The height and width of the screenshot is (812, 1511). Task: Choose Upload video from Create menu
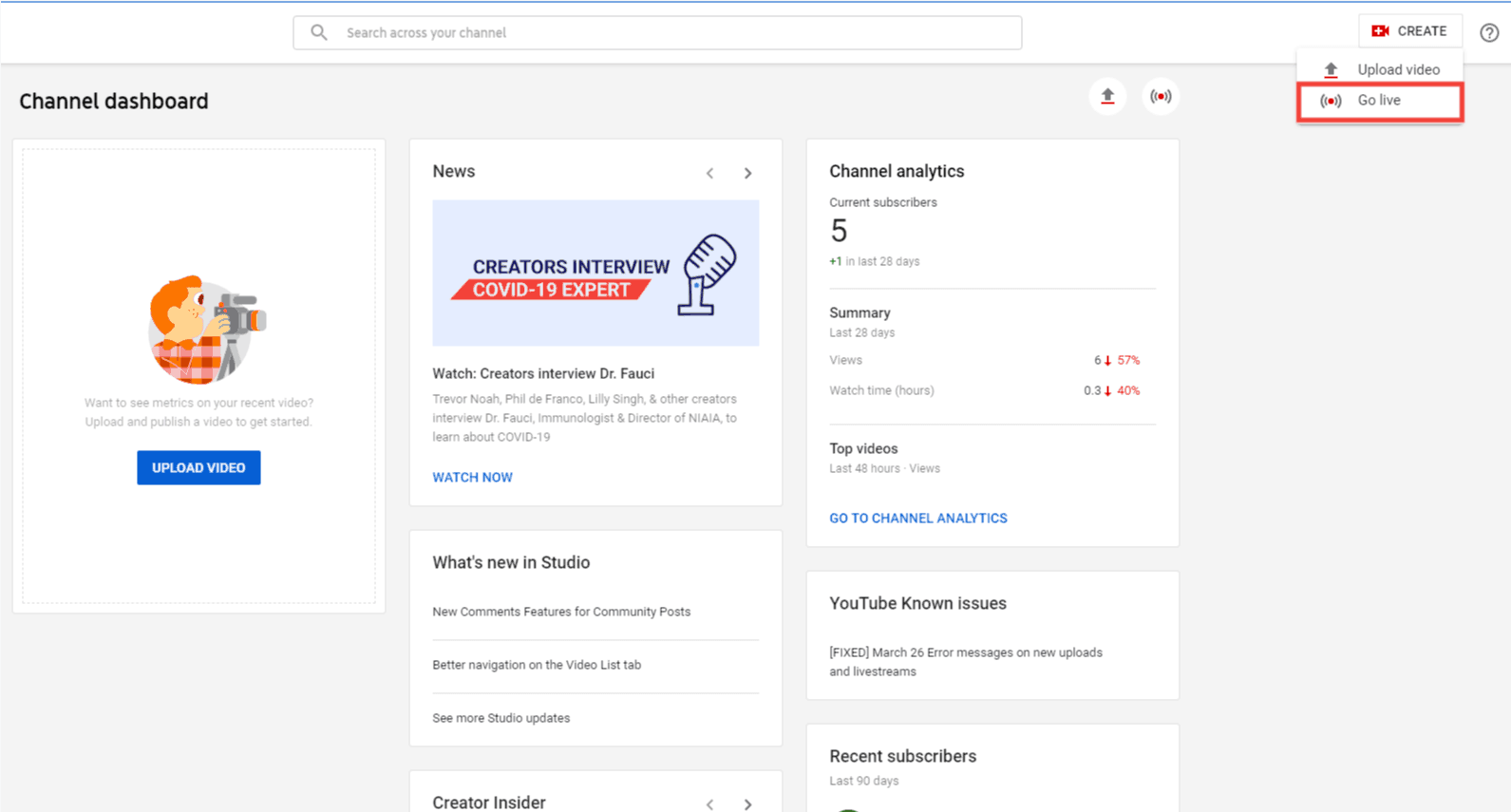coord(1380,69)
